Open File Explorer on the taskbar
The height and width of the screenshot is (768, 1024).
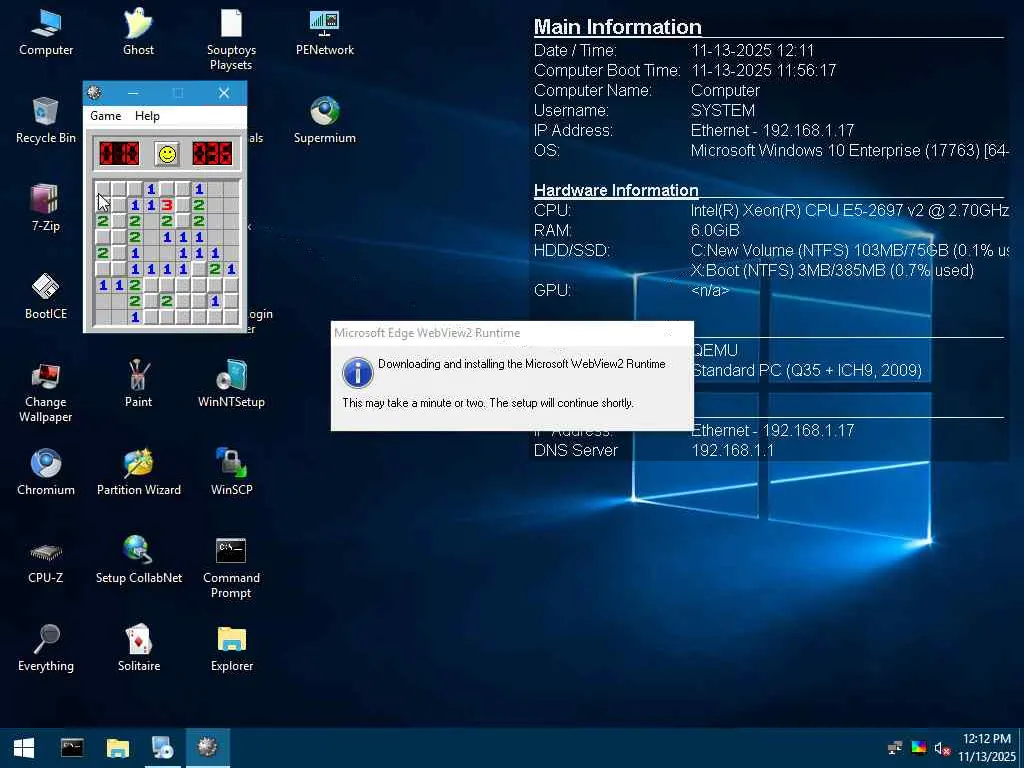point(118,748)
